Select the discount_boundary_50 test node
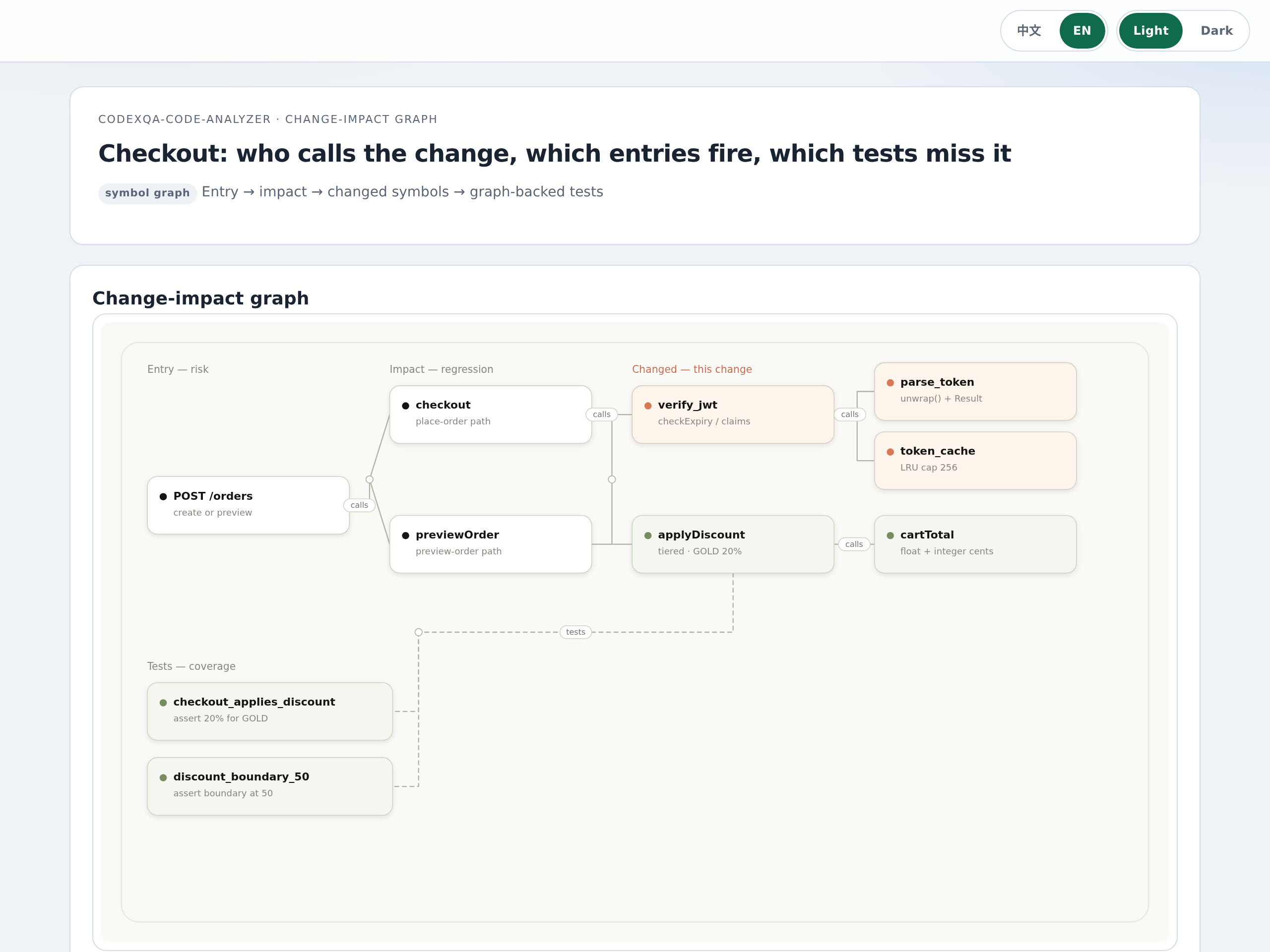Image resolution: width=1270 pixels, height=952 pixels. click(x=270, y=786)
